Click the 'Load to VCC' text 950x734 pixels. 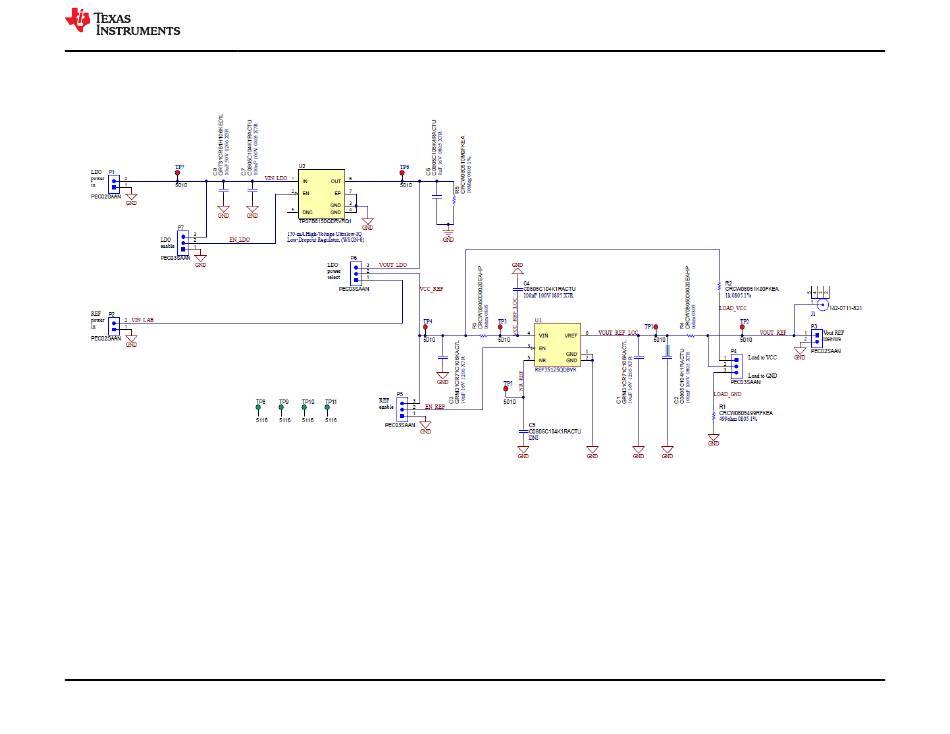point(763,358)
